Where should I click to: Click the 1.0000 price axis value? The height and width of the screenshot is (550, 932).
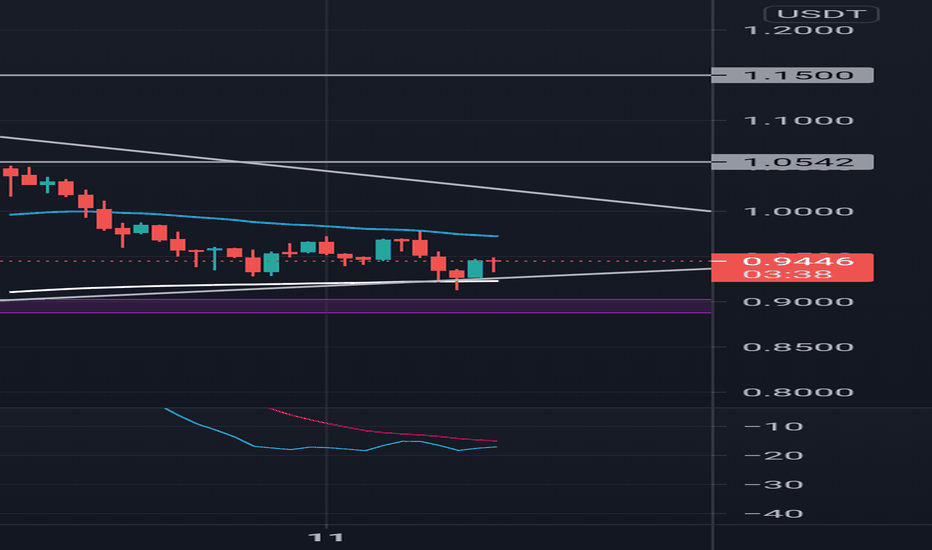tap(798, 212)
